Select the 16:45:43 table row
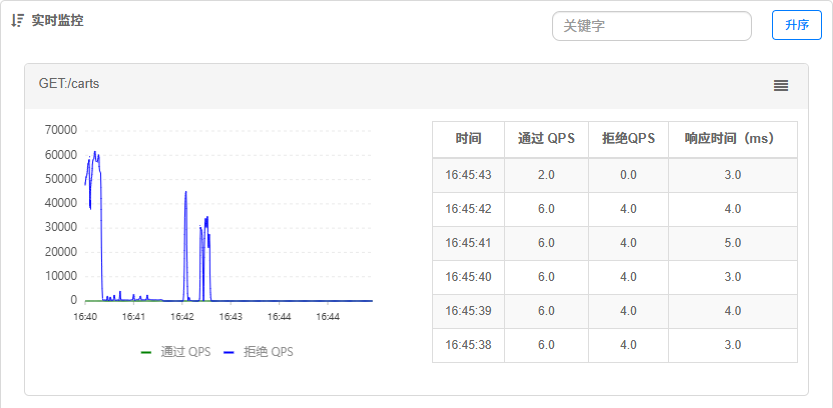 614,175
